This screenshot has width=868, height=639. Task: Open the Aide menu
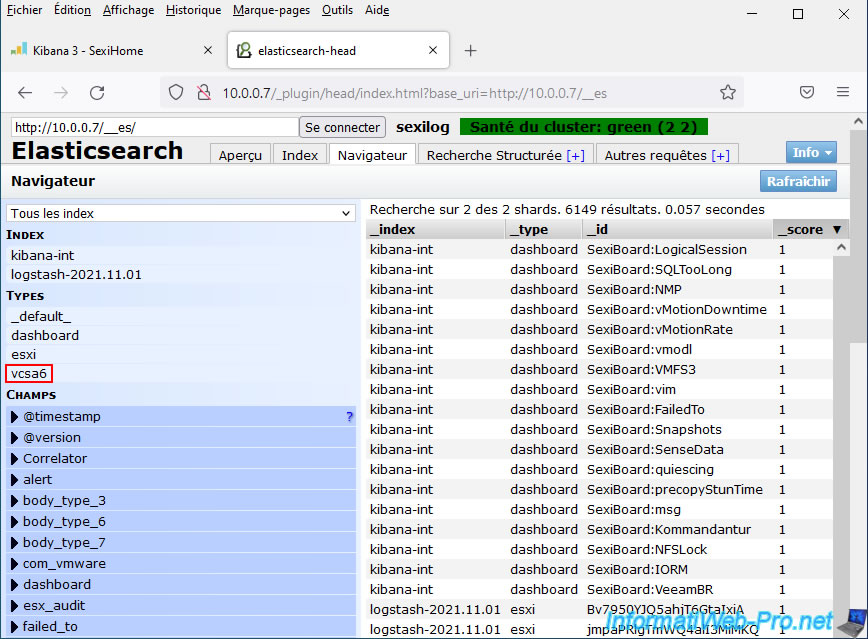377,10
